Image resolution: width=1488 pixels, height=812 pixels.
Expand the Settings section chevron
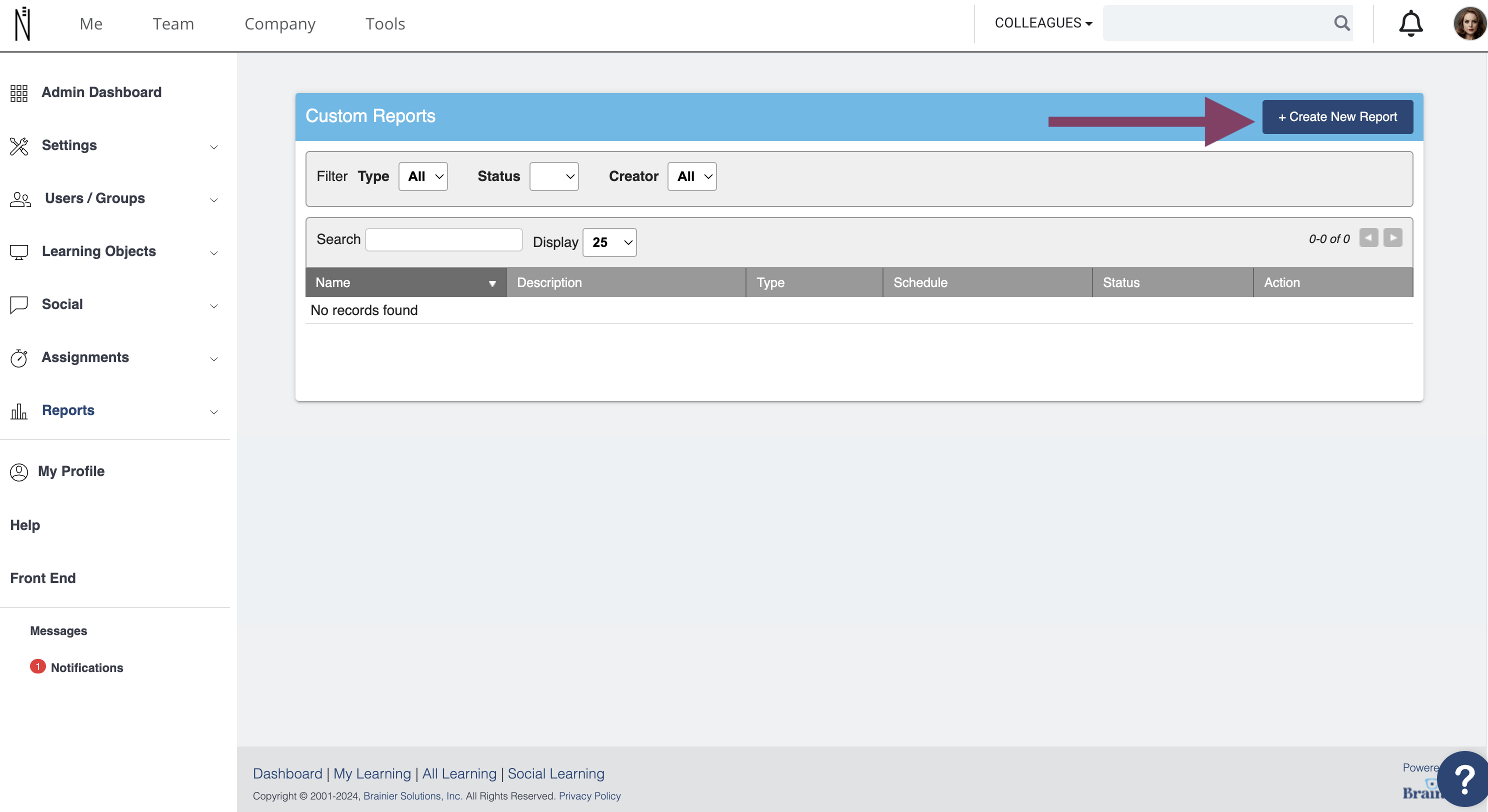click(x=213, y=146)
